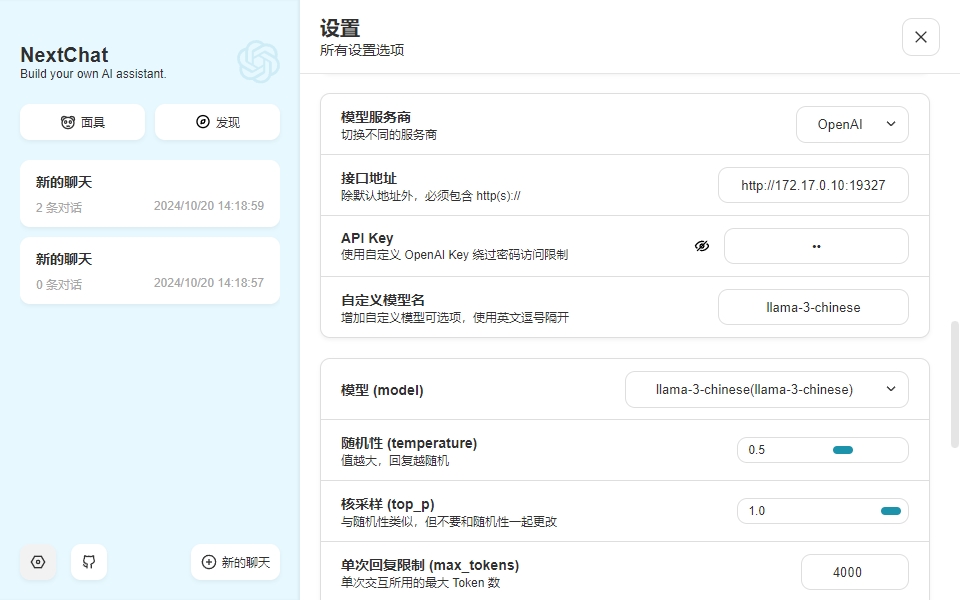This screenshot has width=960, height=600.
Task: Click the 接口地址 URL input field
Action: click(x=812, y=185)
